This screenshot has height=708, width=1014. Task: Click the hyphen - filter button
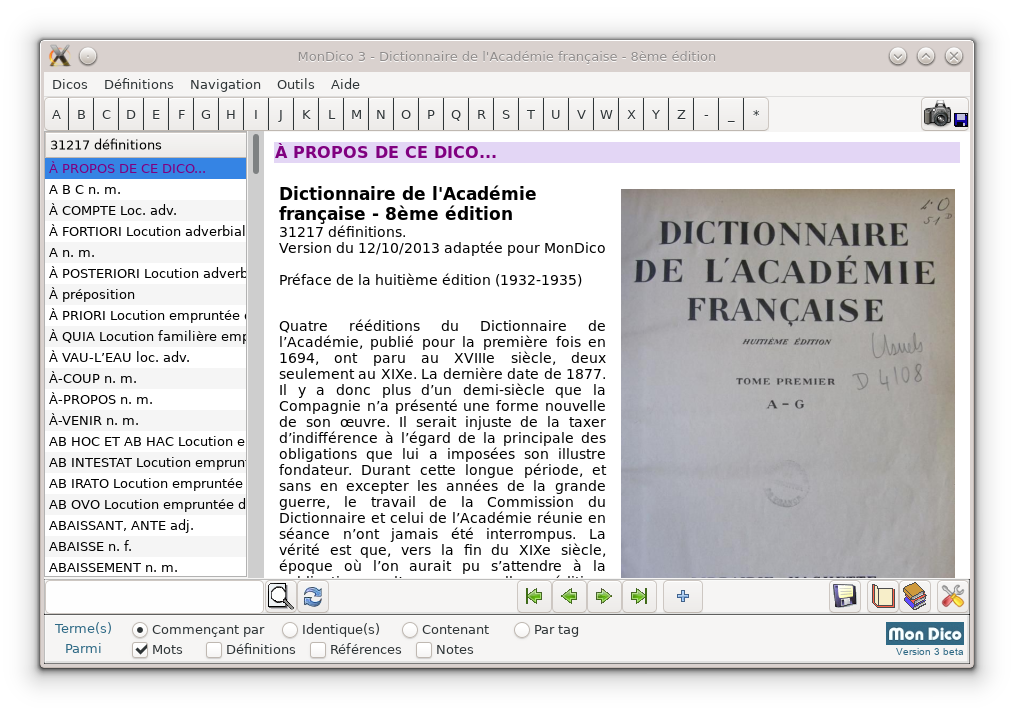(706, 114)
